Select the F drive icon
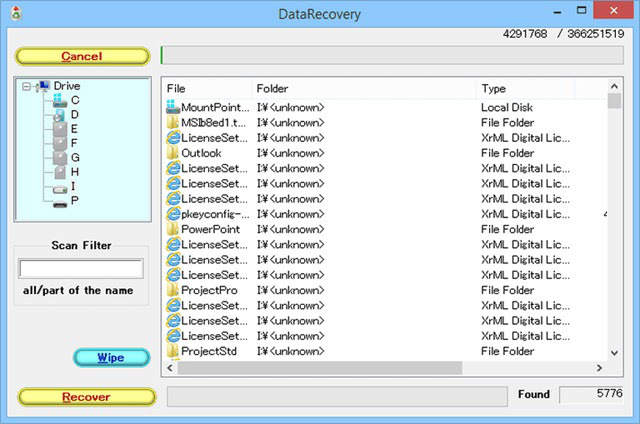 click(x=60, y=144)
